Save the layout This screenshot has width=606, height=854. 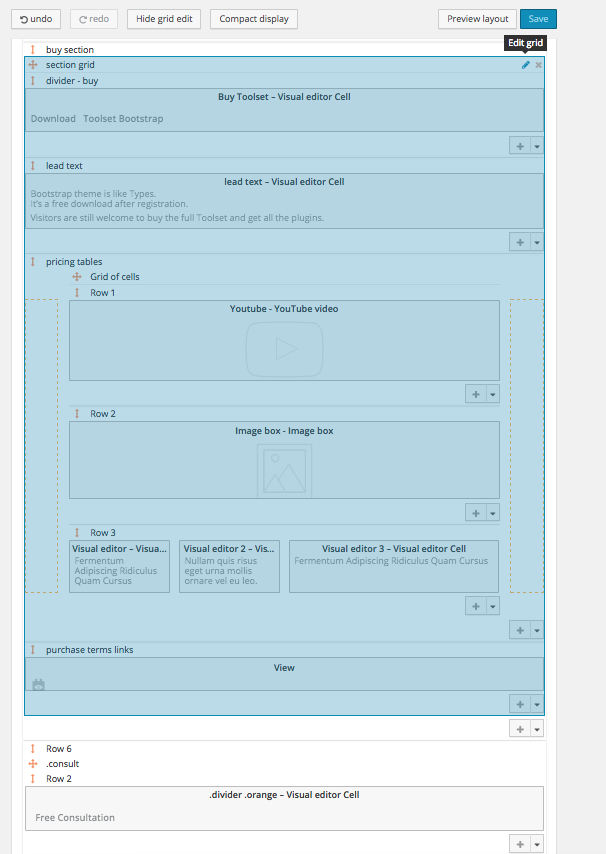538,19
